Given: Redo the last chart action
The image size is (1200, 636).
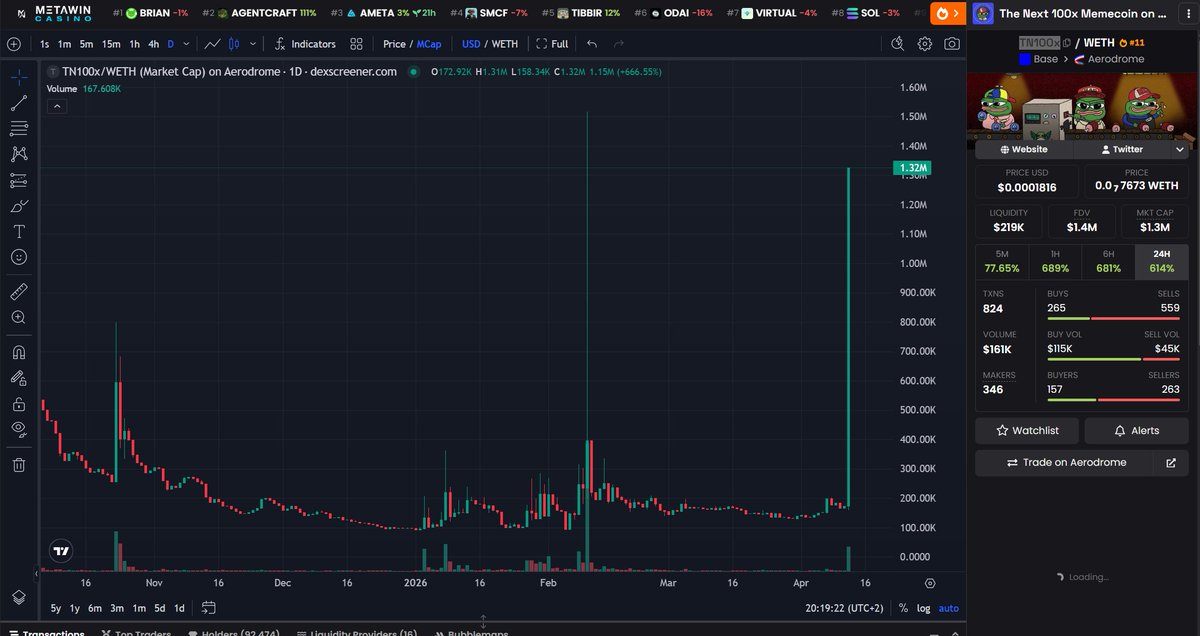Looking at the screenshot, I should 618,44.
